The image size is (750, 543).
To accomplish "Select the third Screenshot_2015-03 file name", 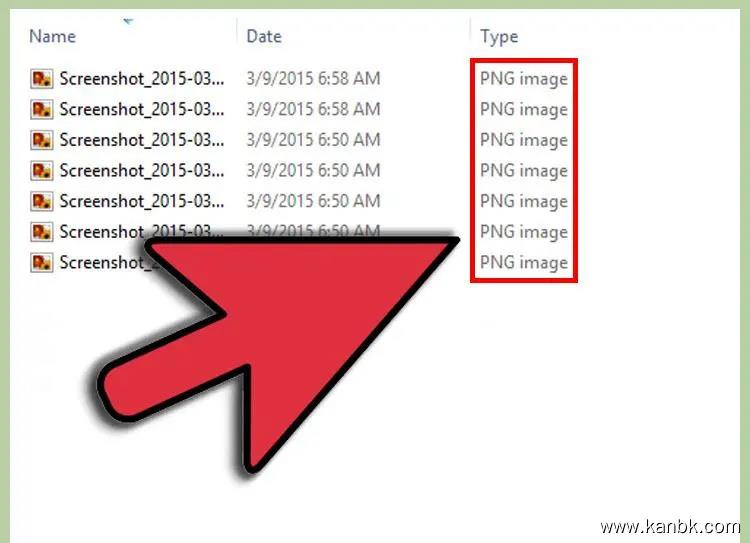I will (142, 140).
